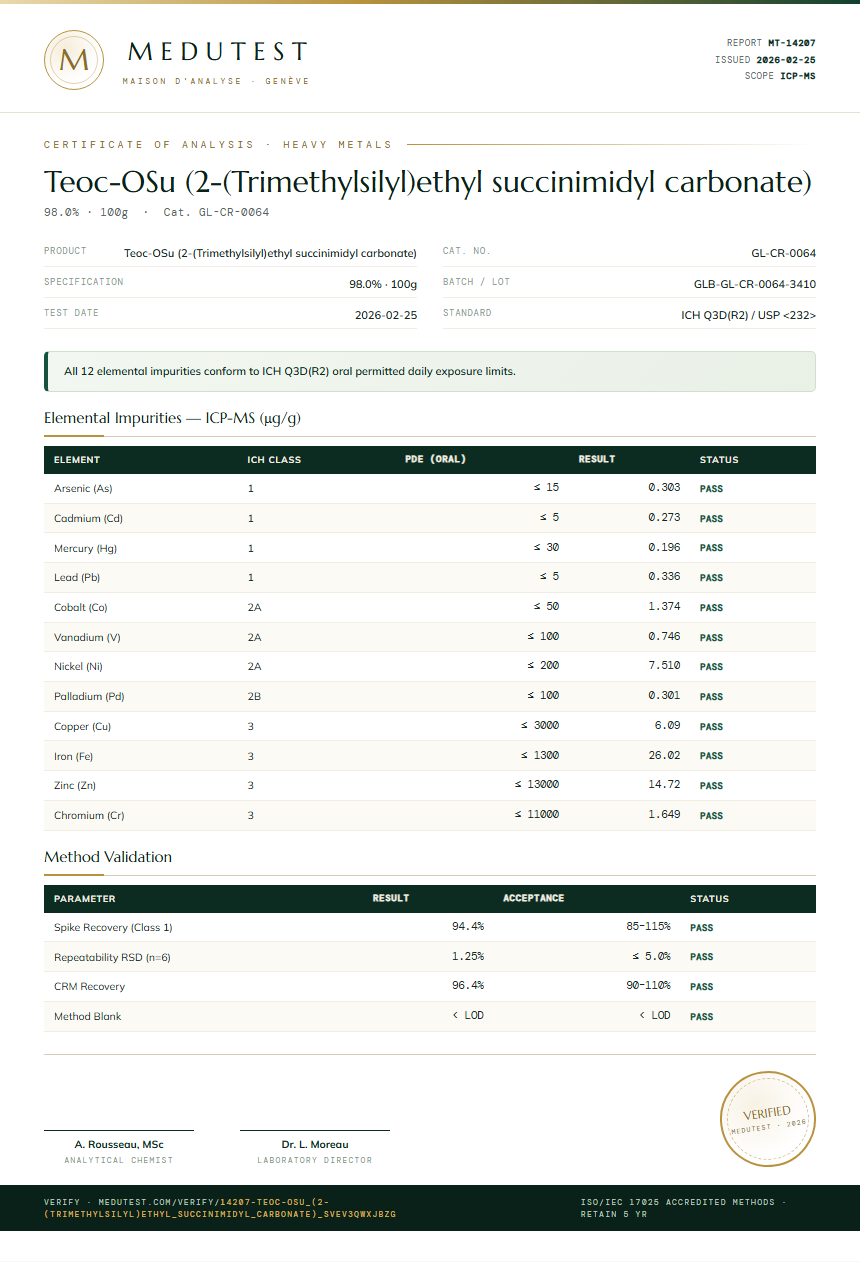Click the ELEMENT column header
Viewport: 860px width, 1262px height.
(x=77, y=460)
